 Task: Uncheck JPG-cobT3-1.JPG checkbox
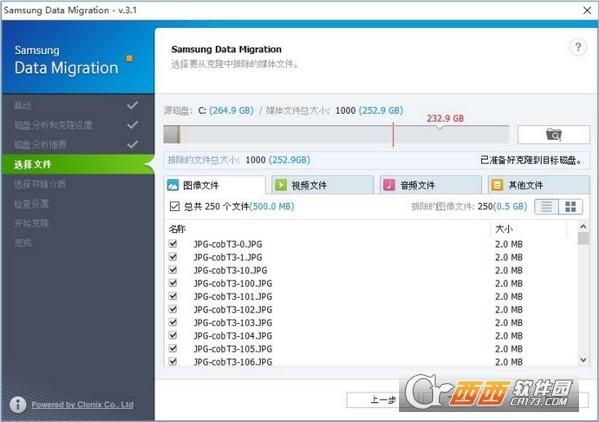[x=173, y=257]
